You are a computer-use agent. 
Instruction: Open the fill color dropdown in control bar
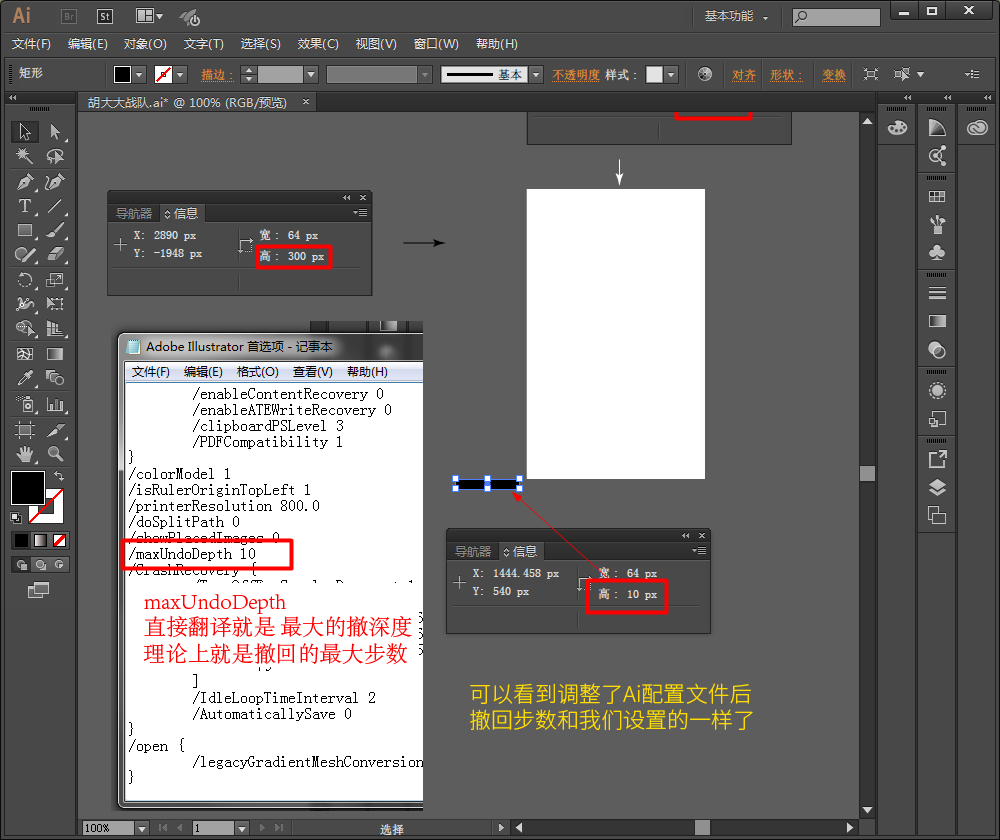pos(140,75)
